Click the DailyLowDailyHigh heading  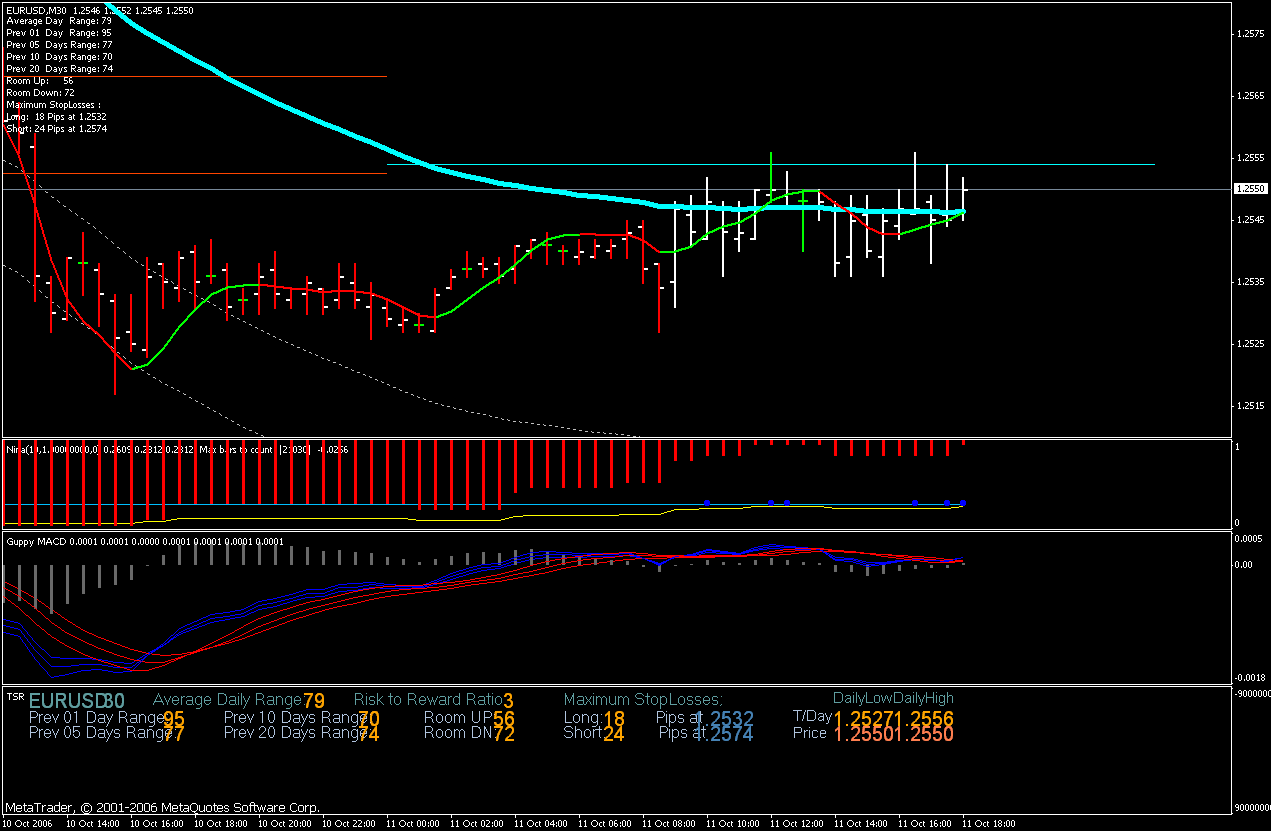tap(893, 698)
